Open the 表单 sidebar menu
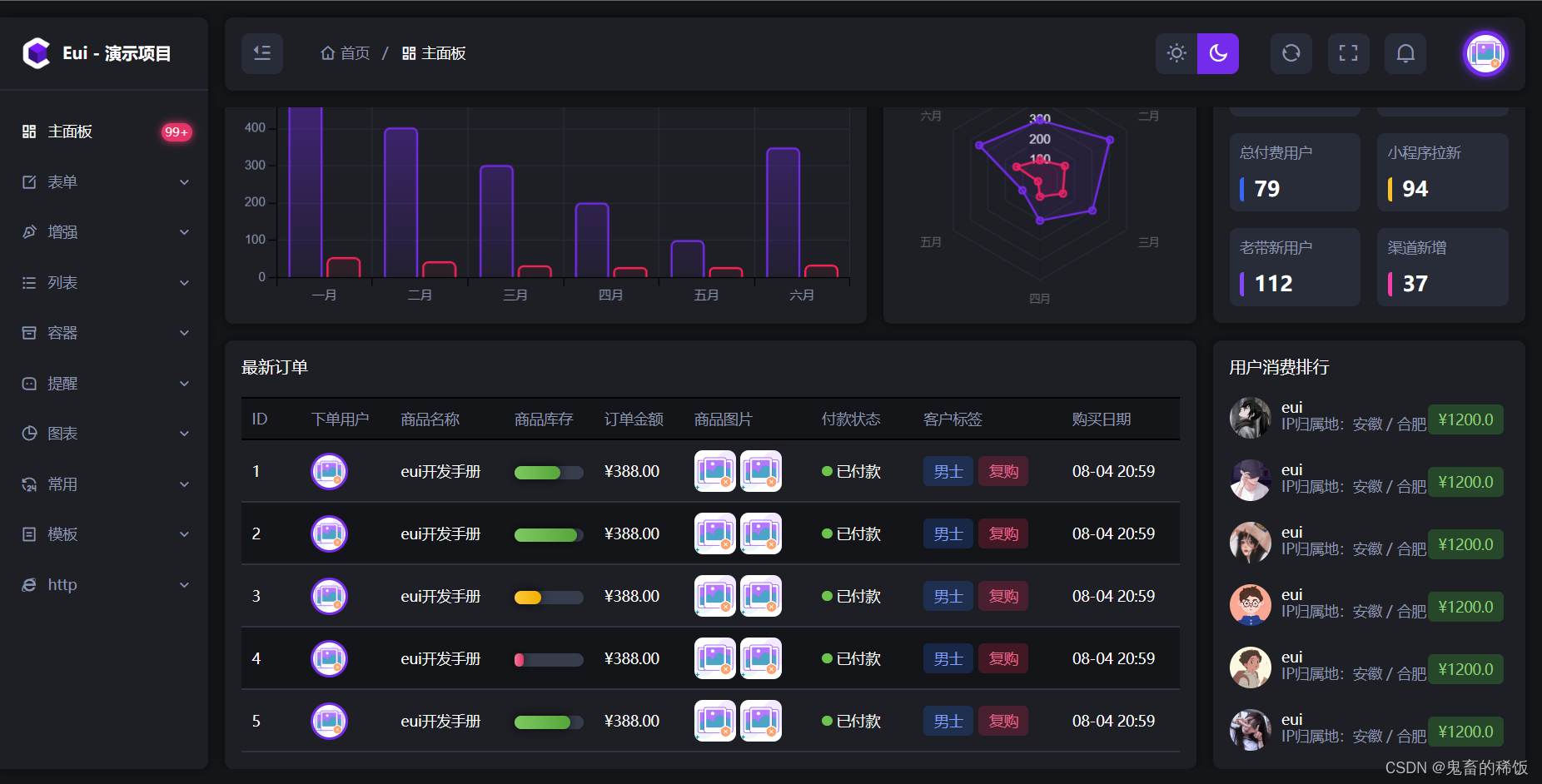 [x=104, y=181]
